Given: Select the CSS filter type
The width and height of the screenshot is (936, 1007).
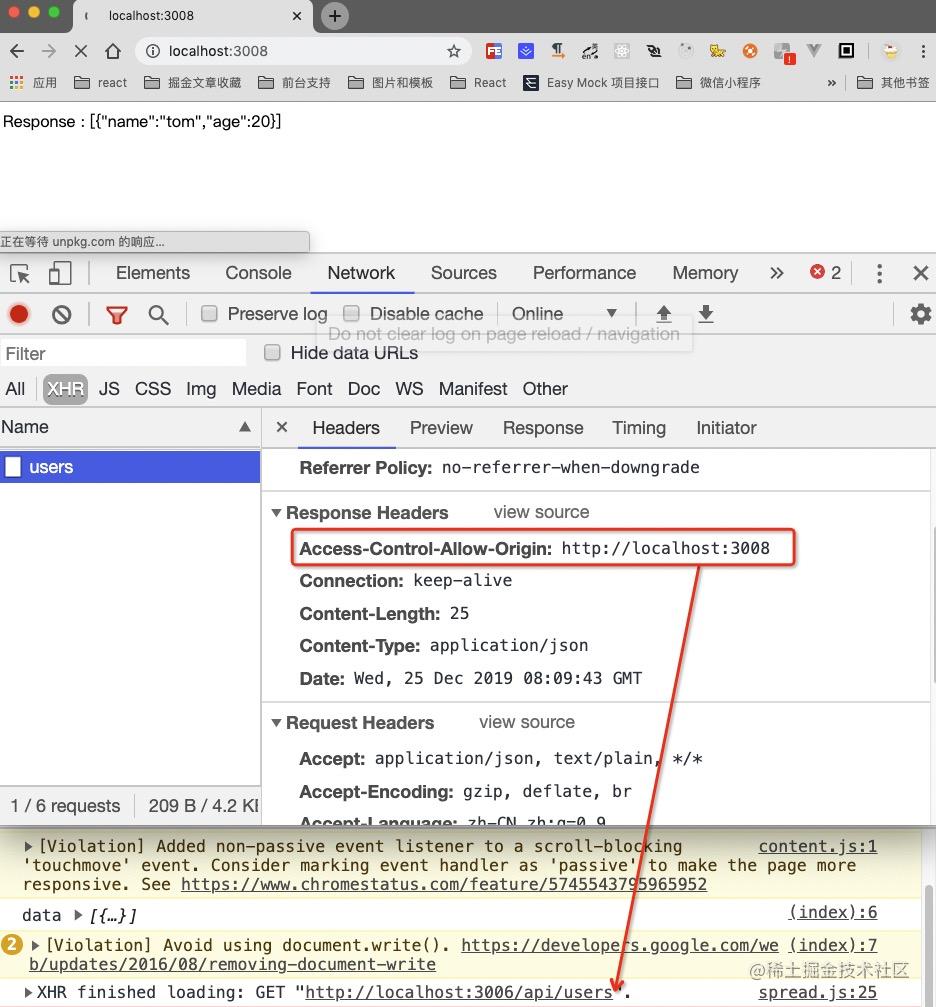Looking at the screenshot, I should (x=153, y=389).
